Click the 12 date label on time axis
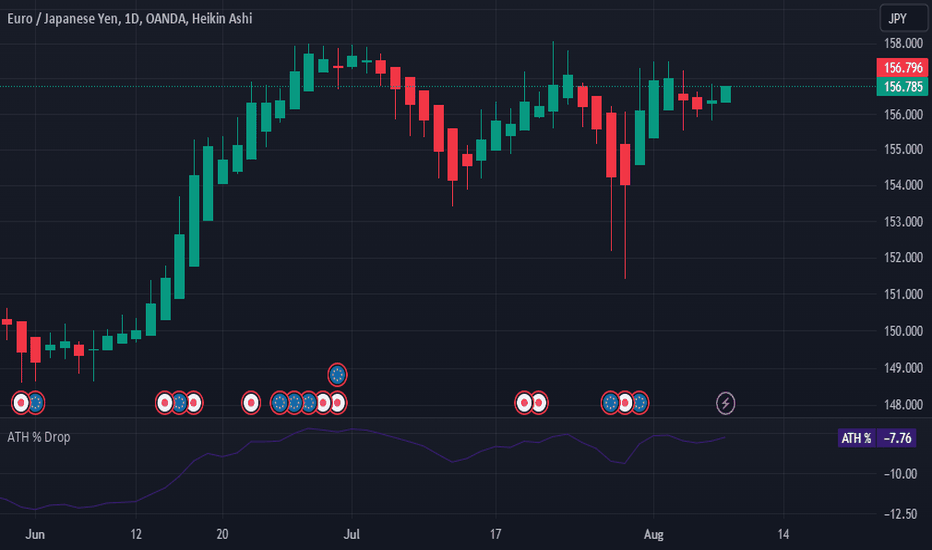The height and width of the screenshot is (550, 932). click(x=136, y=535)
